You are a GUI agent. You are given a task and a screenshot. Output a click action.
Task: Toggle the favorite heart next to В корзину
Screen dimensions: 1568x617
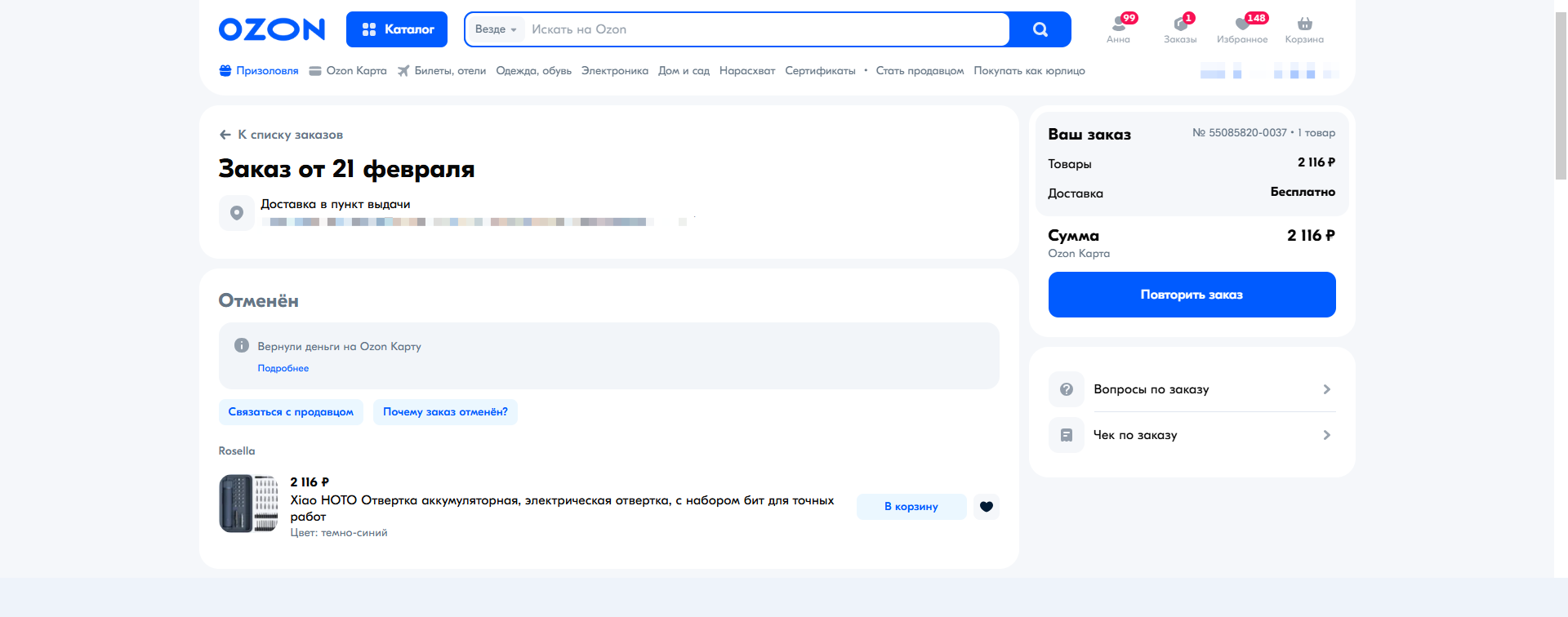coord(987,507)
